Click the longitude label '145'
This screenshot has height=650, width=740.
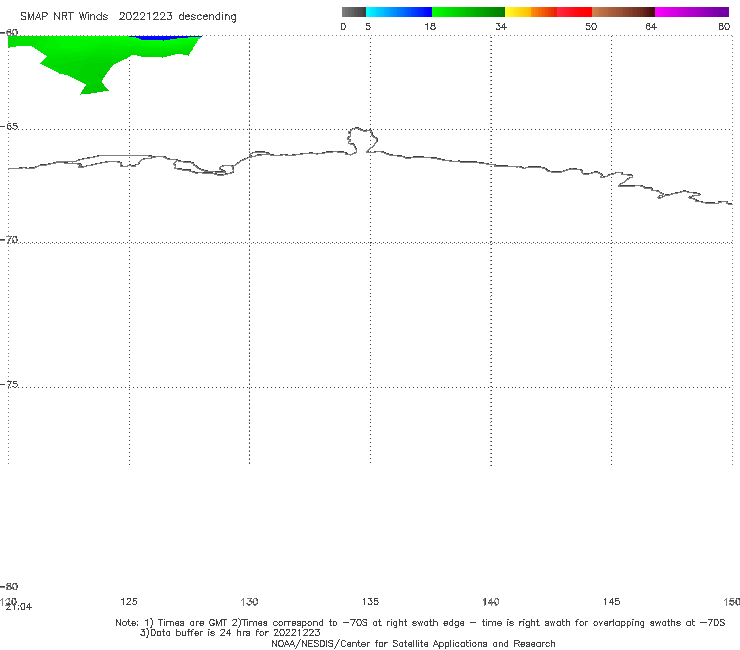point(611,601)
